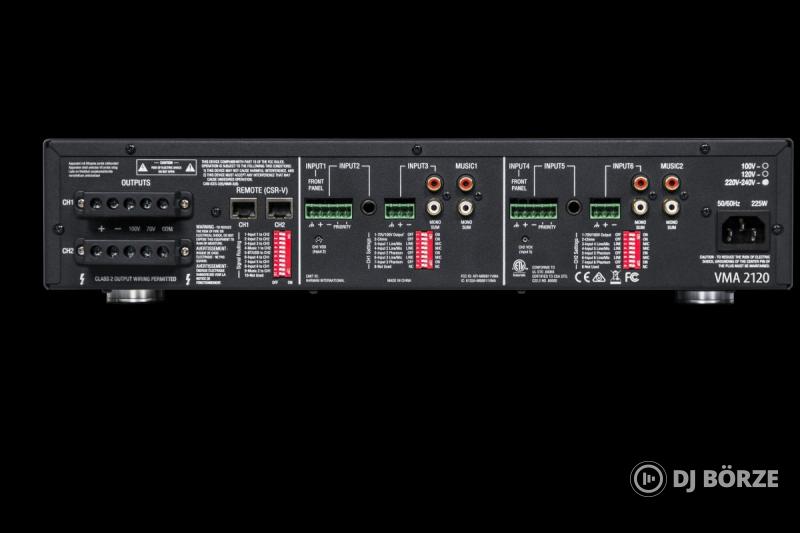This screenshot has height=533, width=800.
Task: Click the CH2 output screw terminal block
Action: pyautogui.click(x=133, y=251)
